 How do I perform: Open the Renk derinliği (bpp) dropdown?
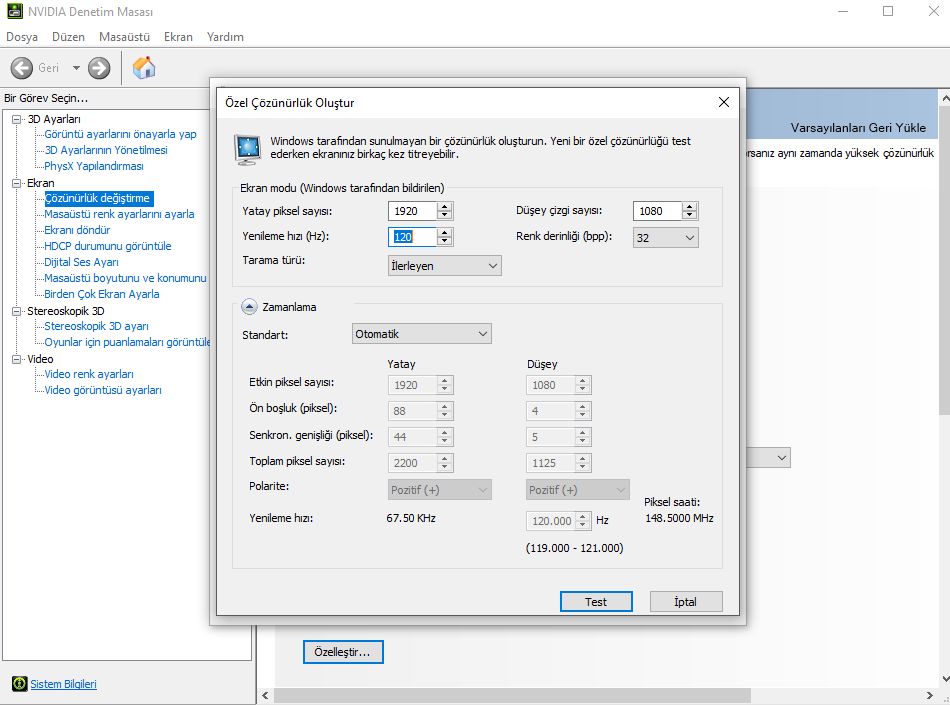click(x=665, y=237)
